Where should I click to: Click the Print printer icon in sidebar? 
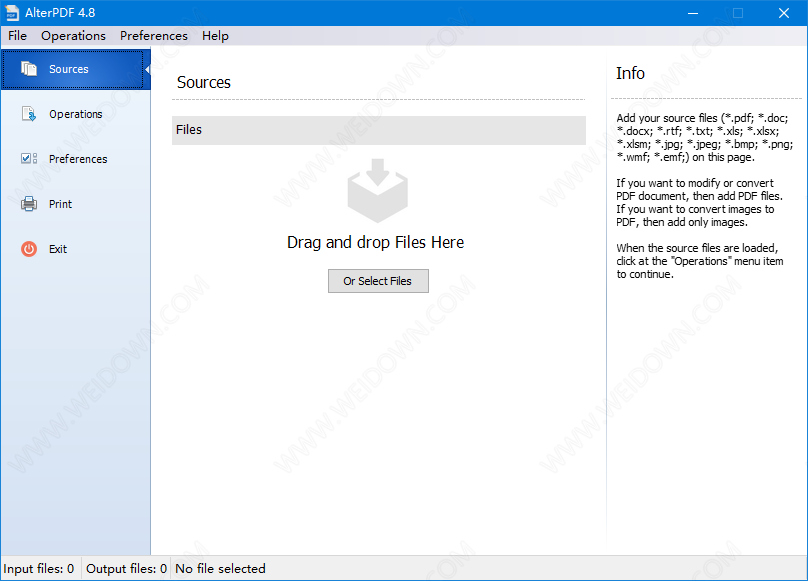click(x=29, y=204)
